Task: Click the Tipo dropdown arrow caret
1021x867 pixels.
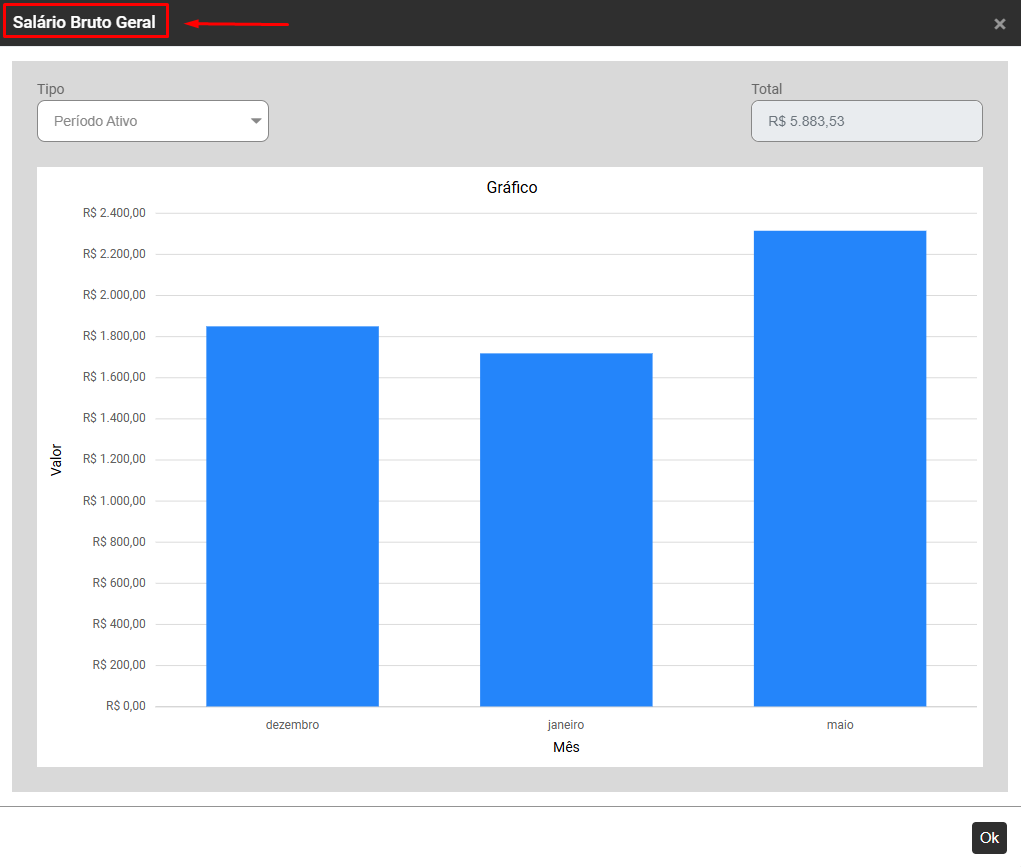Action: tap(256, 121)
